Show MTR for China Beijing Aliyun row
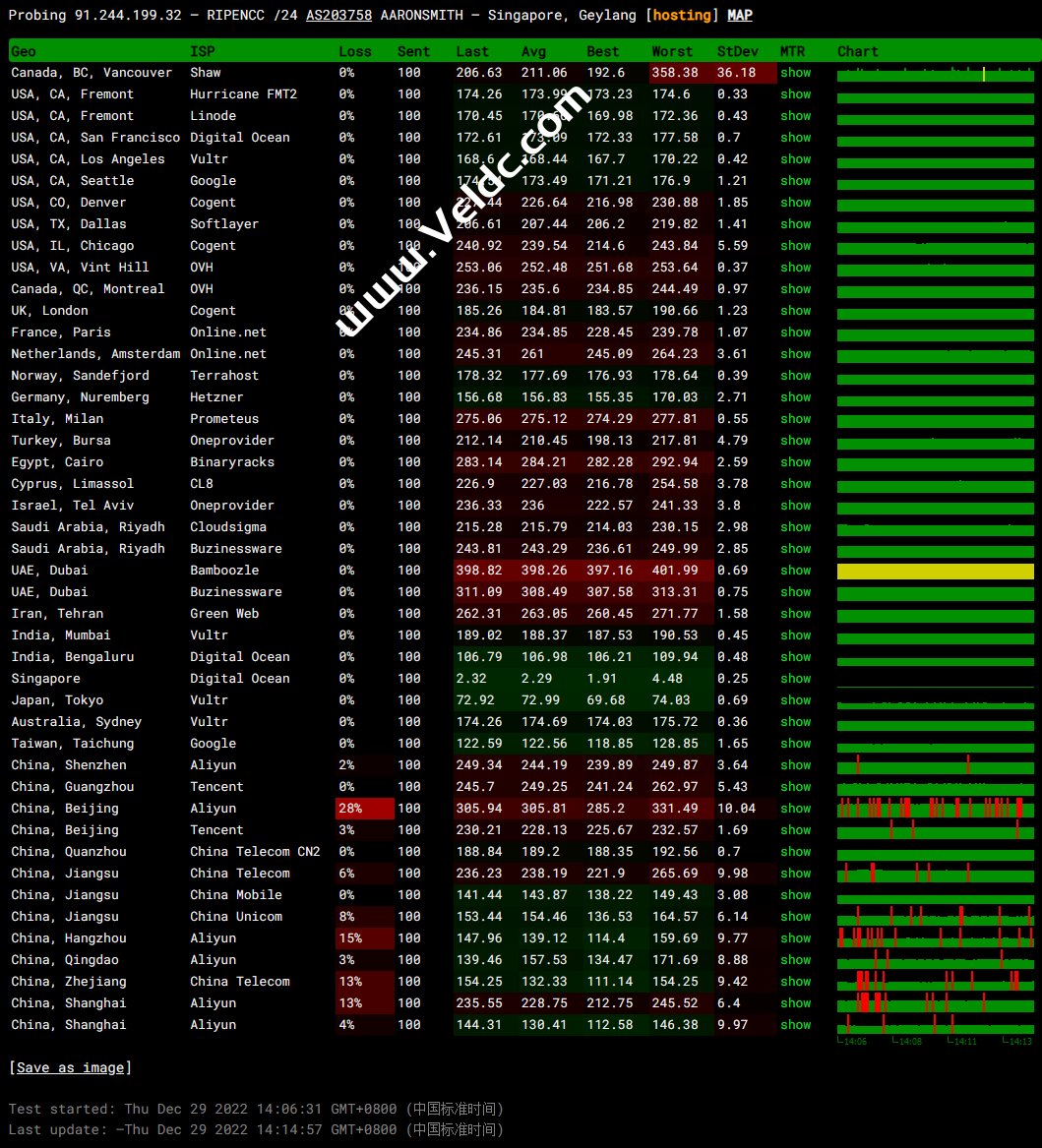The width and height of the screenshot is (1042, 1148). (795, 809)
